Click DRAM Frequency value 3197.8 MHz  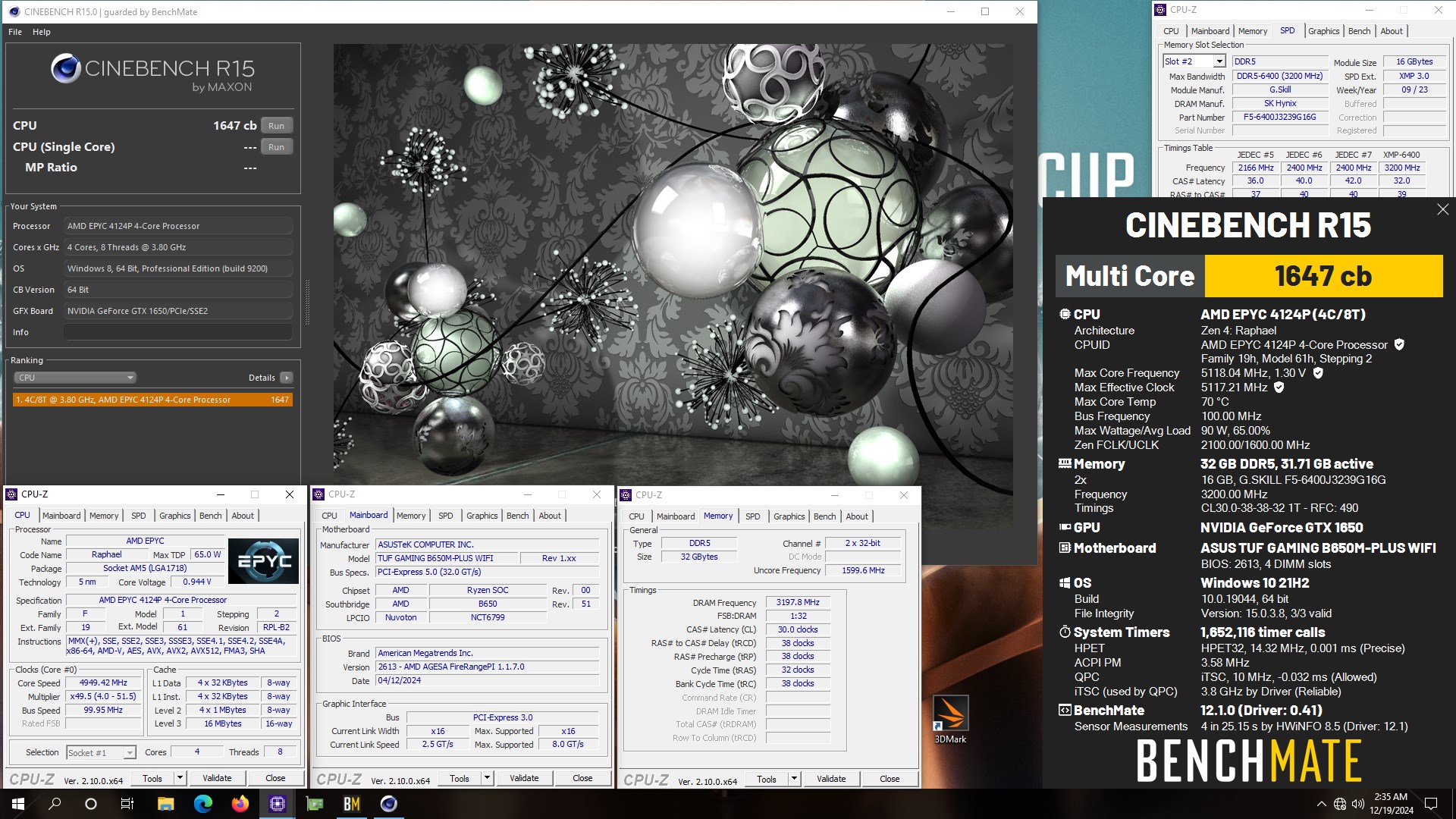click(797, 602)
